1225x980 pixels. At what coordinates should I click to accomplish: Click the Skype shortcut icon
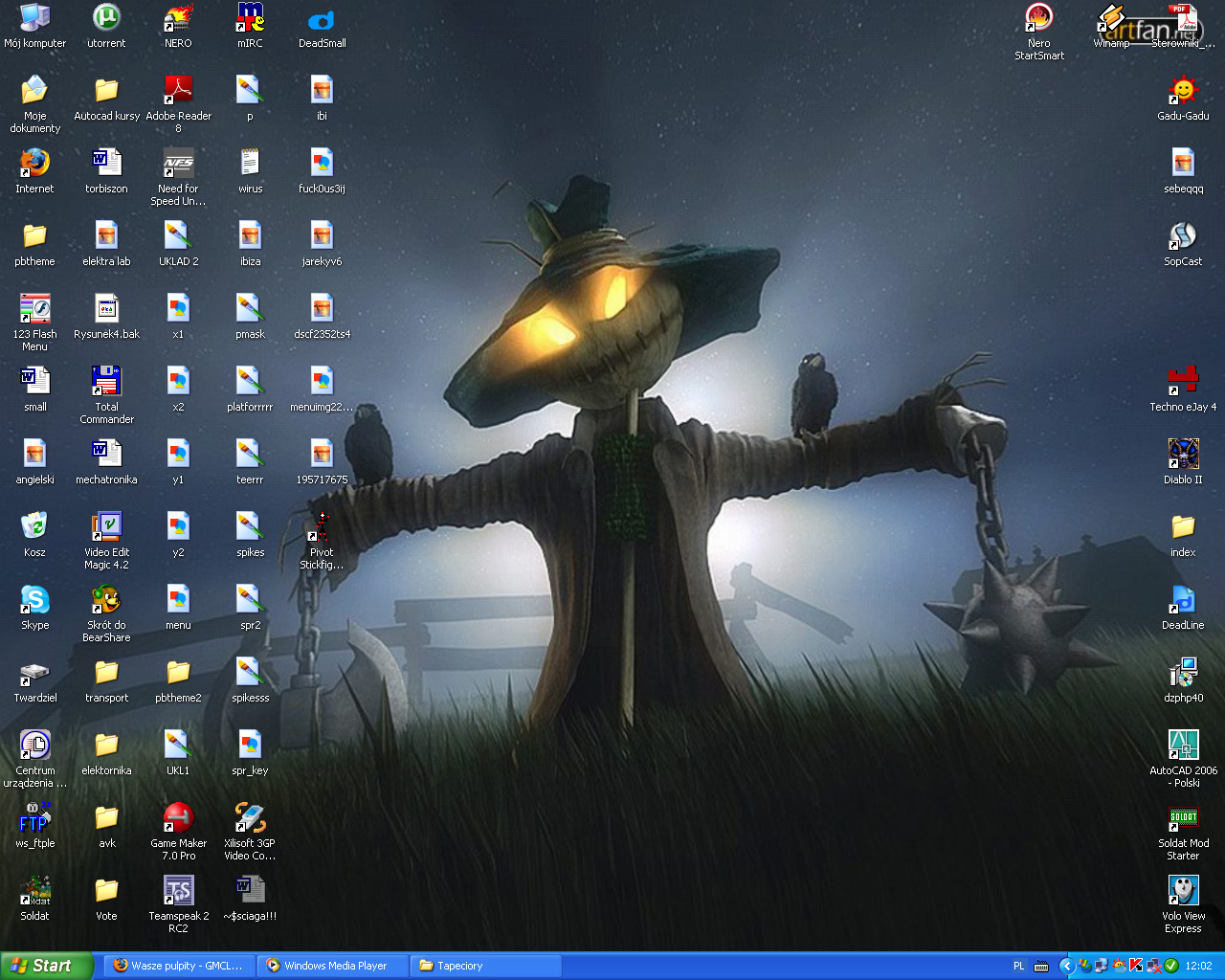tap(34, 600)
